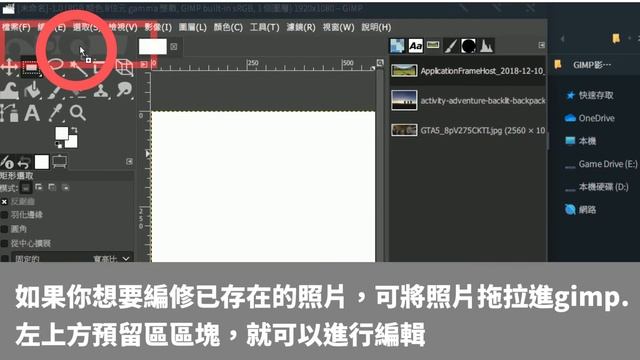Screen dimensions: 640x360
Task: Select the Color Picker eyedropper tool
Action: point(55,113)
